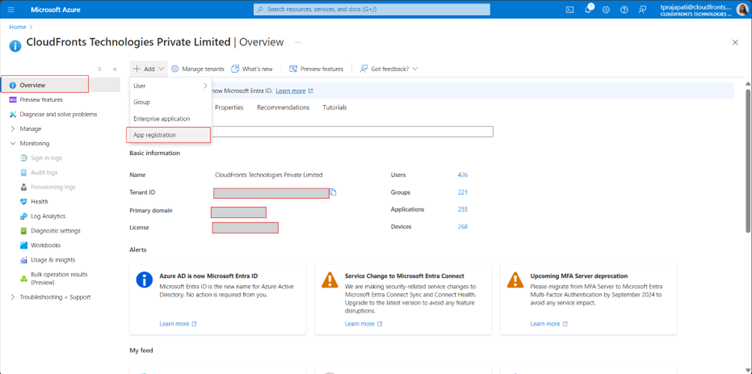Open Preview features in the sidebar
The image size is (752, 374).
[x=41, y=100]
